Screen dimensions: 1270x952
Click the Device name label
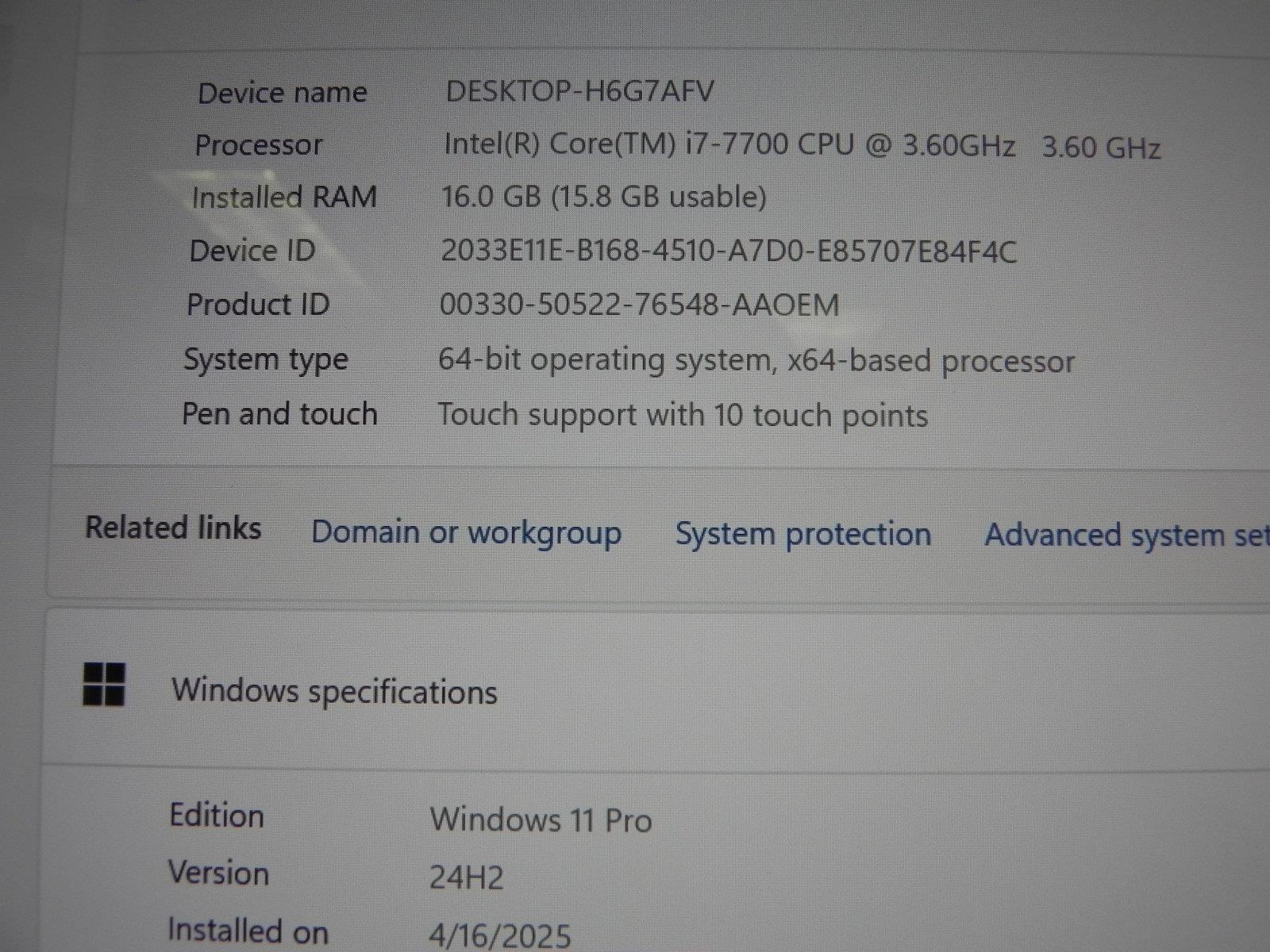point(283,93)
